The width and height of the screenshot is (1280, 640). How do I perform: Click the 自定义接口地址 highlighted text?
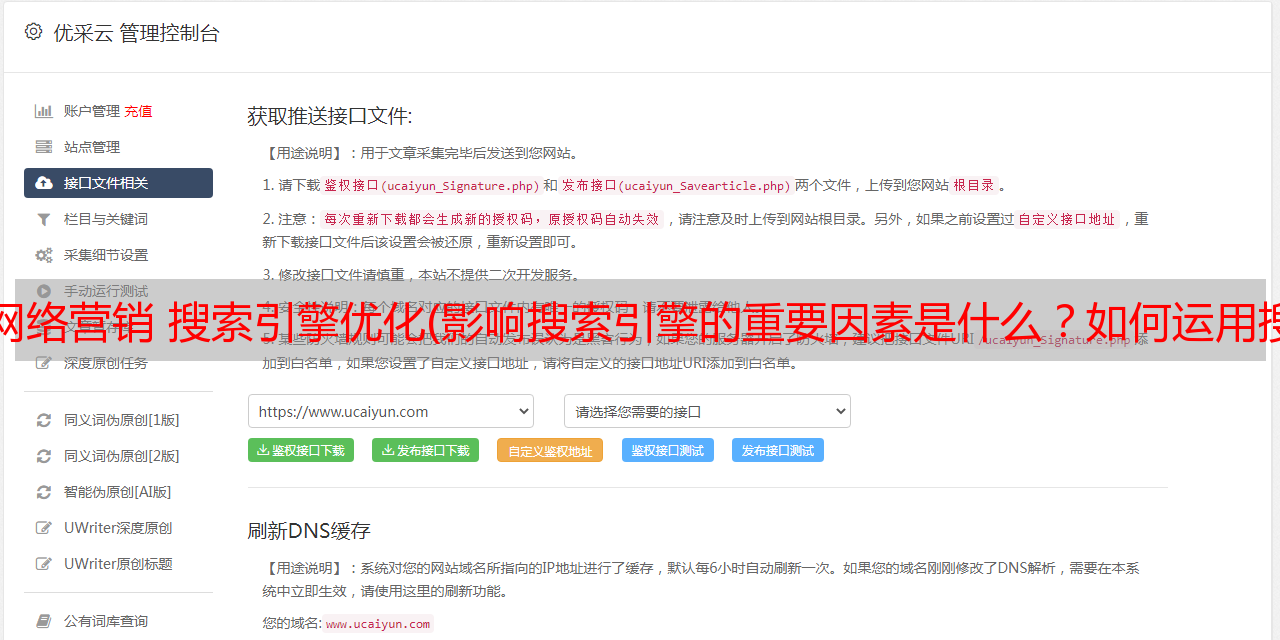point(1067,219)
